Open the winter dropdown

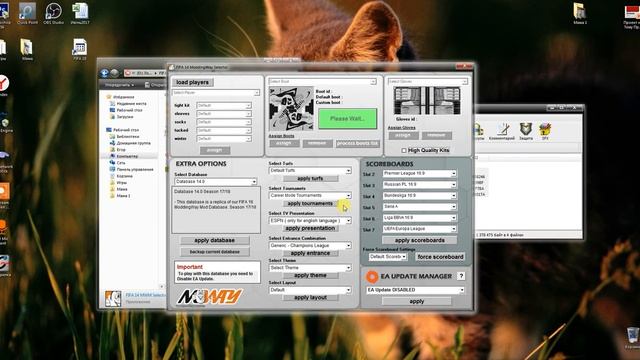(x=224, y=139)
